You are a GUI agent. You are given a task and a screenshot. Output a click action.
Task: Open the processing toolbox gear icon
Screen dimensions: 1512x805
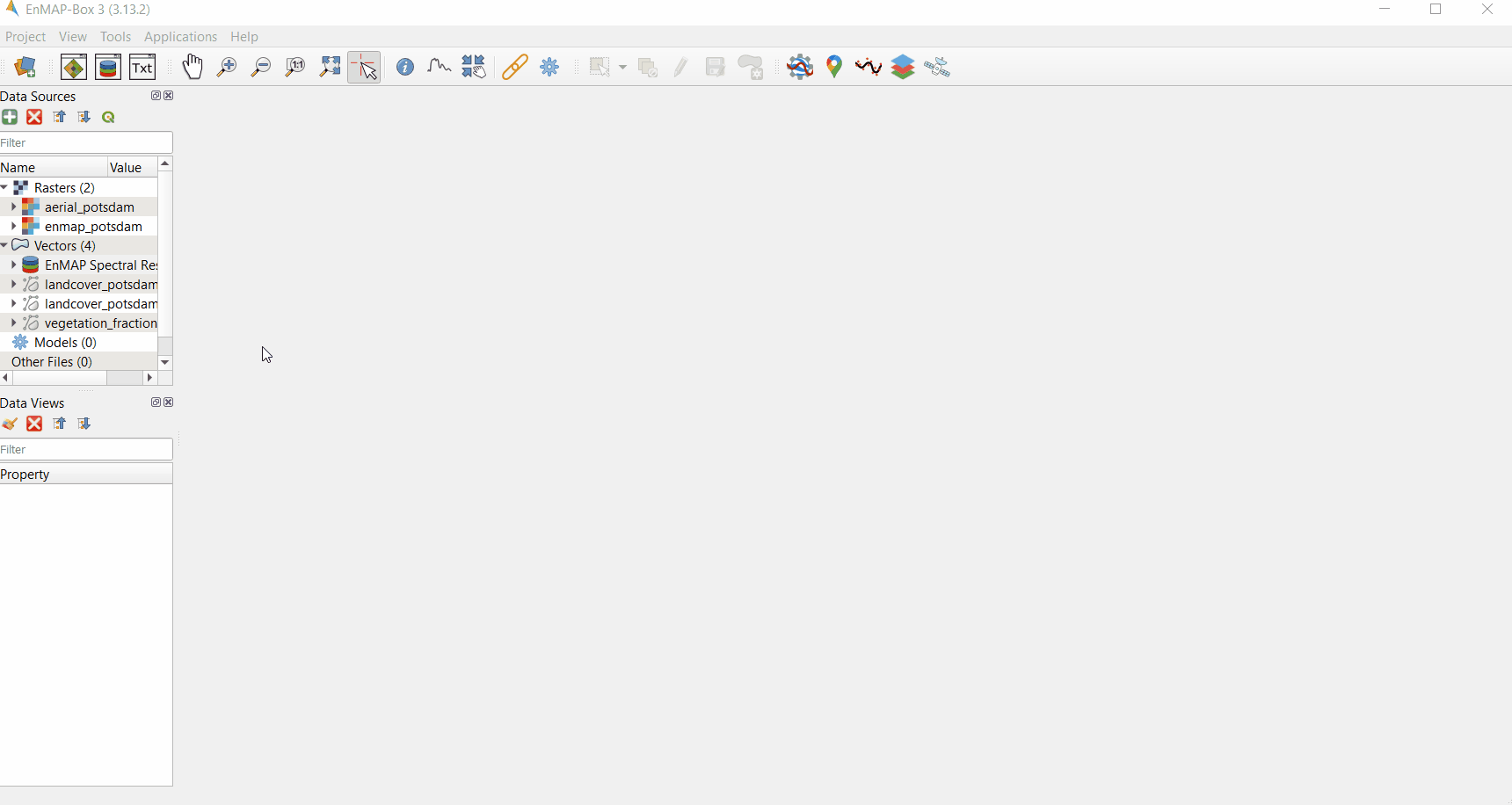point(549,68)
